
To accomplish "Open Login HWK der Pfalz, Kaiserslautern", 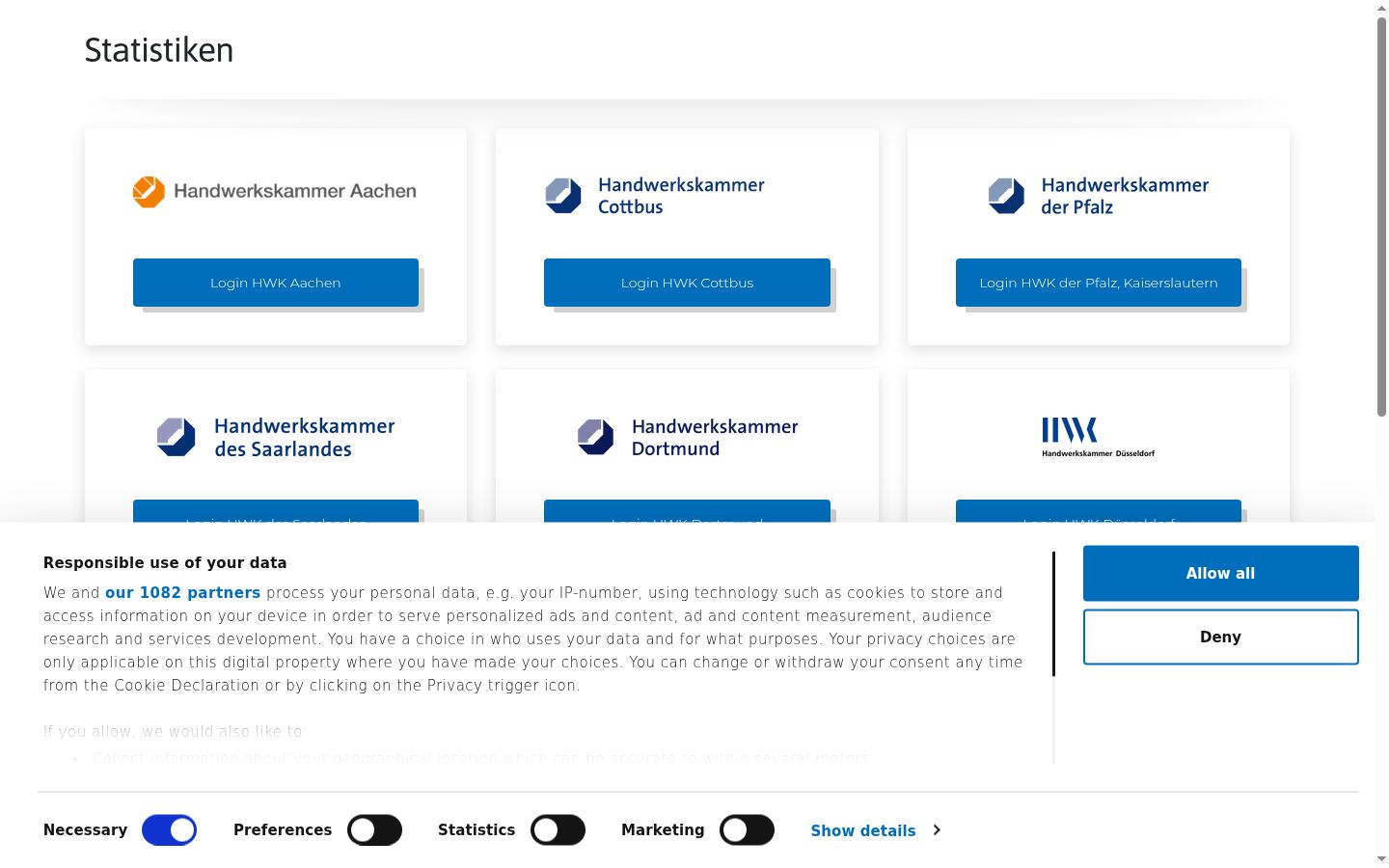I will pos(1099,283).
